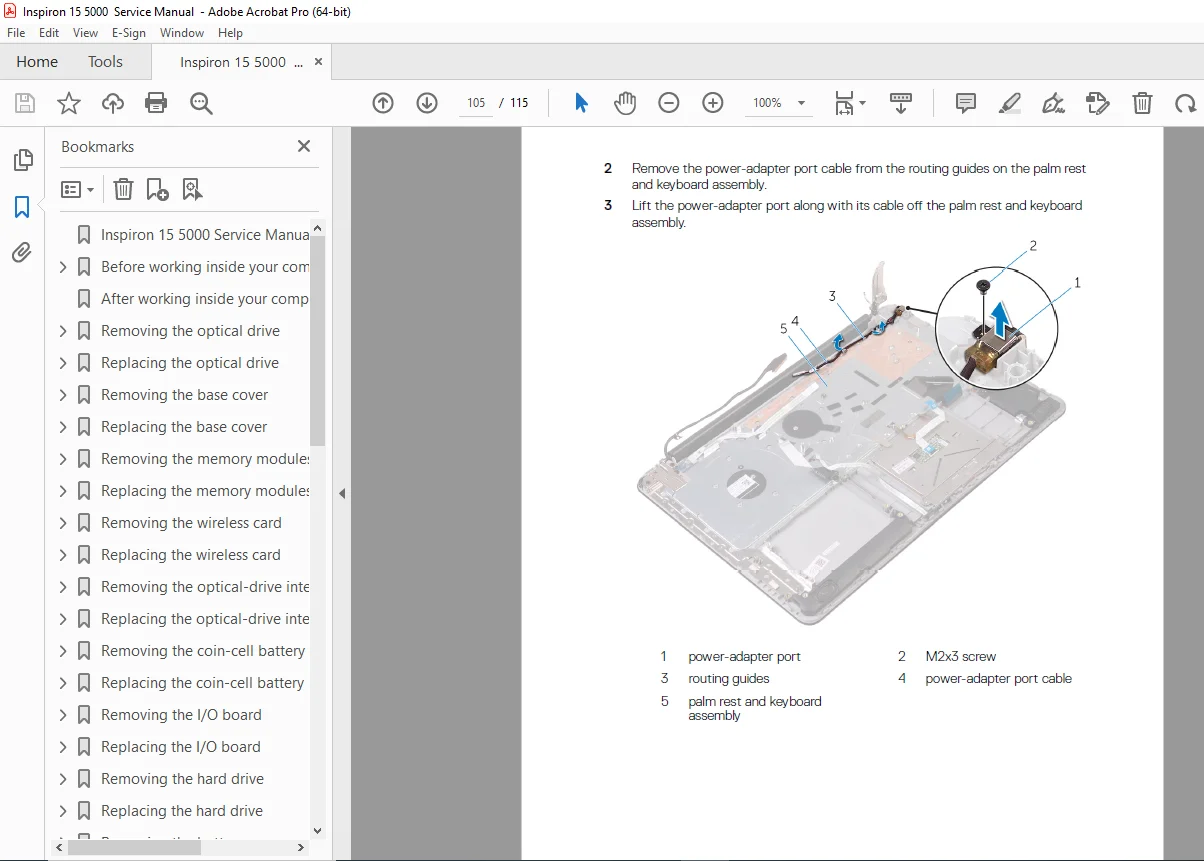
Task: Open the Attachments paperclip panel
Action: point(22,253)
